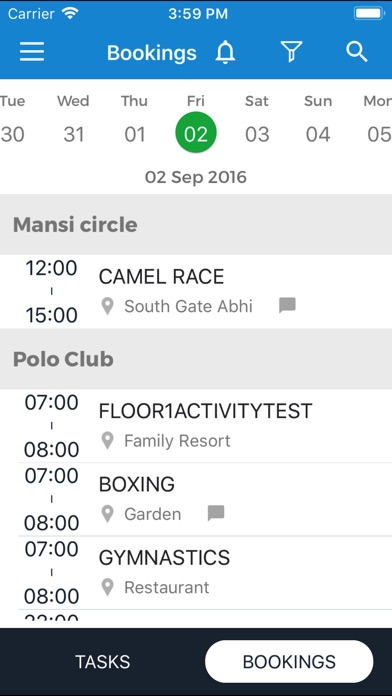Switch to the TASKS tab
392x696 pixels.
[103, 662]
